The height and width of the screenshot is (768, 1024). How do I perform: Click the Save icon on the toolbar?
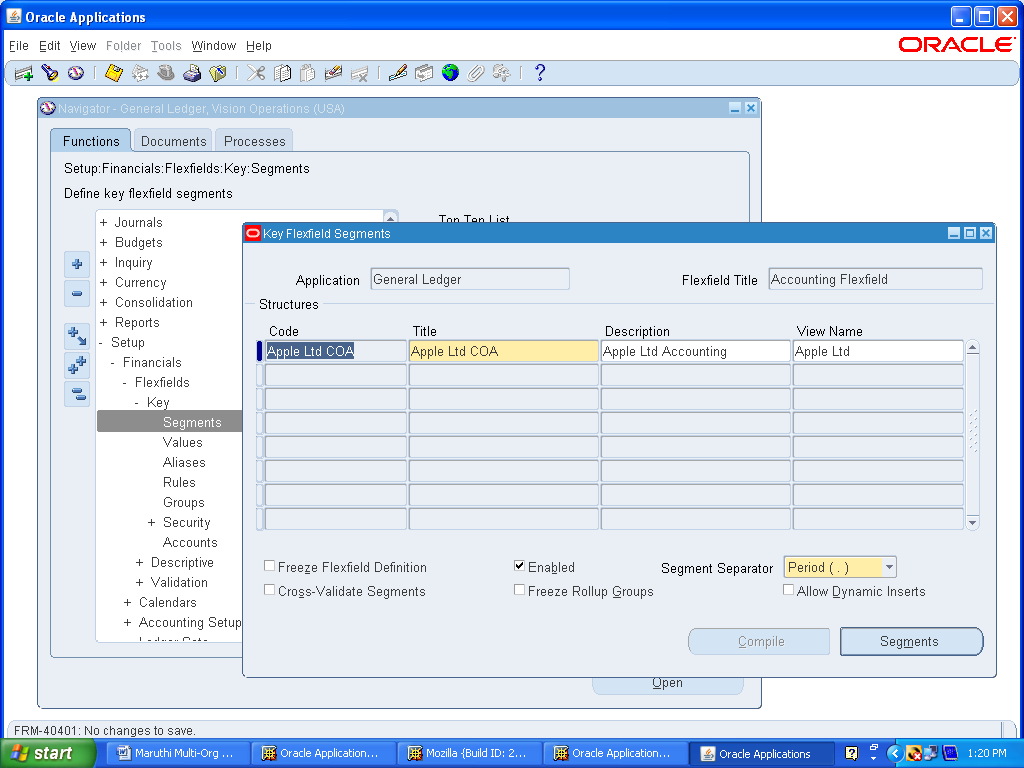tap(113, 72)
